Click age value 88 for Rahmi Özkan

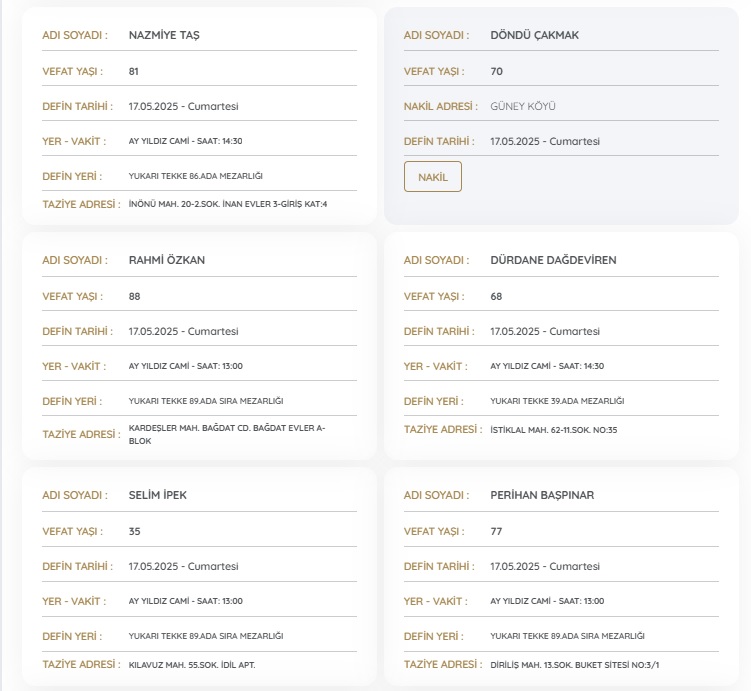[135, 296]
